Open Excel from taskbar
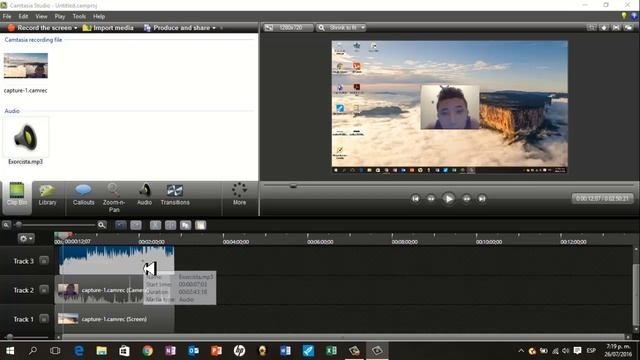640x360 pixels. [x=331, y=351]
